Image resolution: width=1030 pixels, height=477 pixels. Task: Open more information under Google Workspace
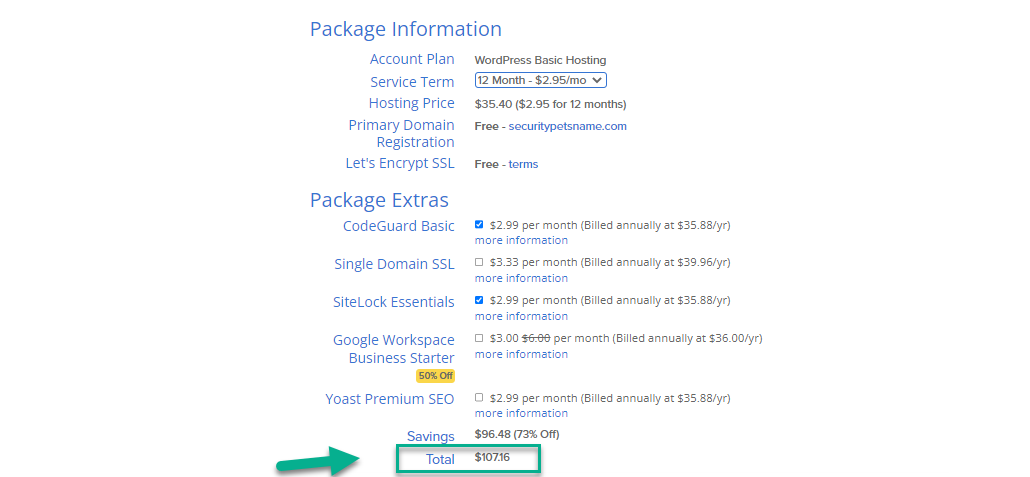click(x=521, y=354)
